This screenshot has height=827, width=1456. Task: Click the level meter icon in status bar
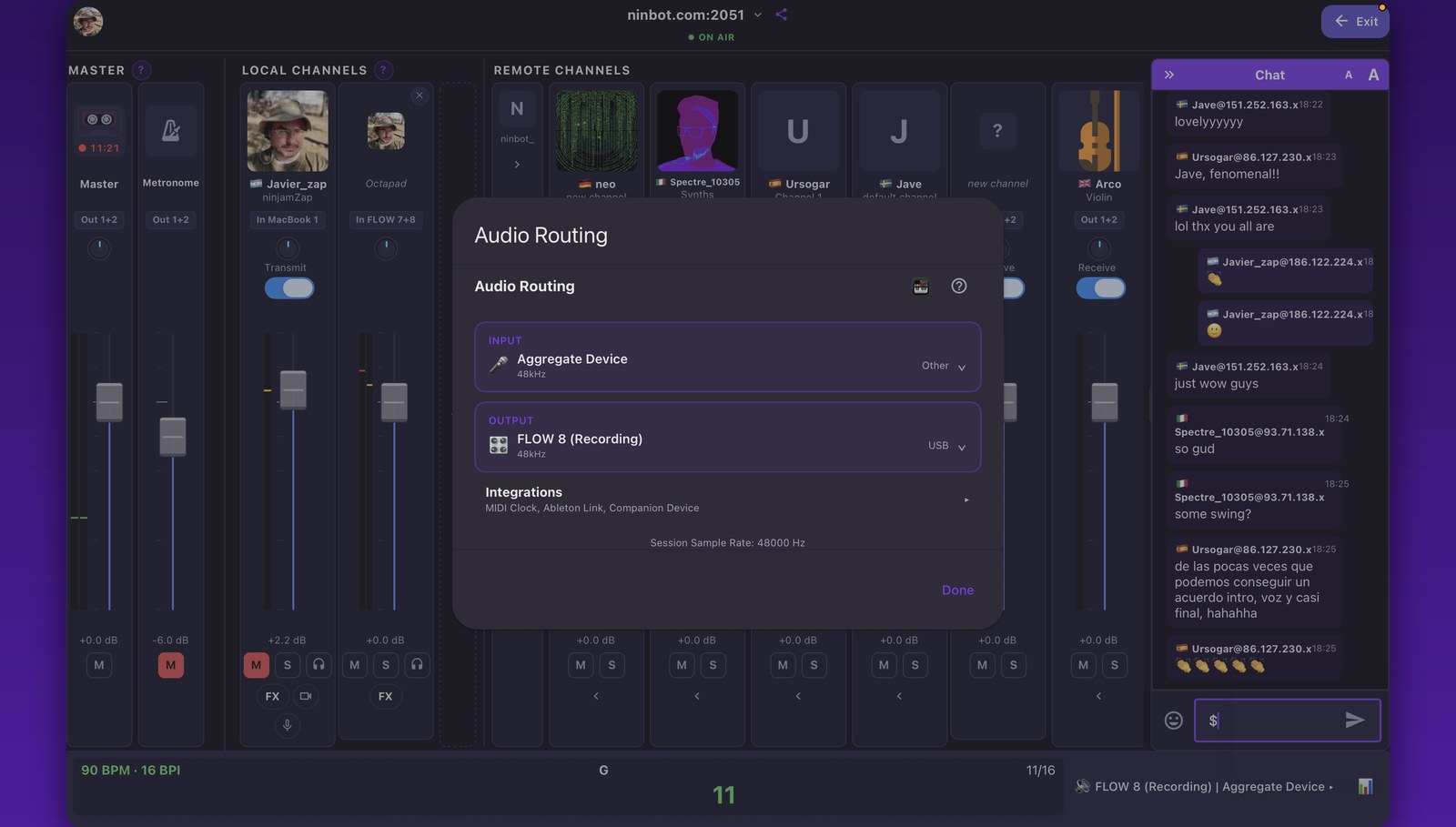1365,786
